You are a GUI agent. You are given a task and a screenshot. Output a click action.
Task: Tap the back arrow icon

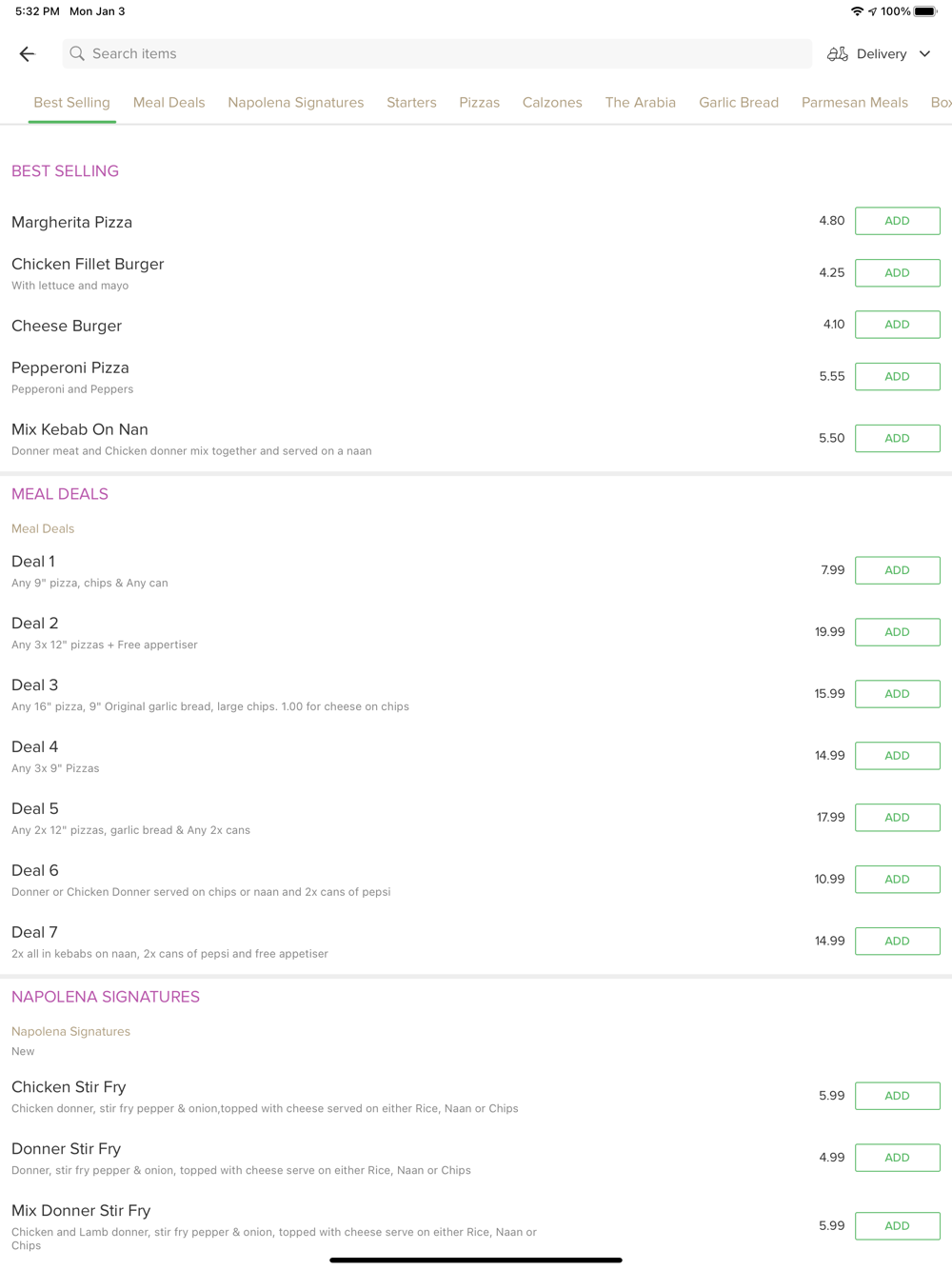[27, 54]
